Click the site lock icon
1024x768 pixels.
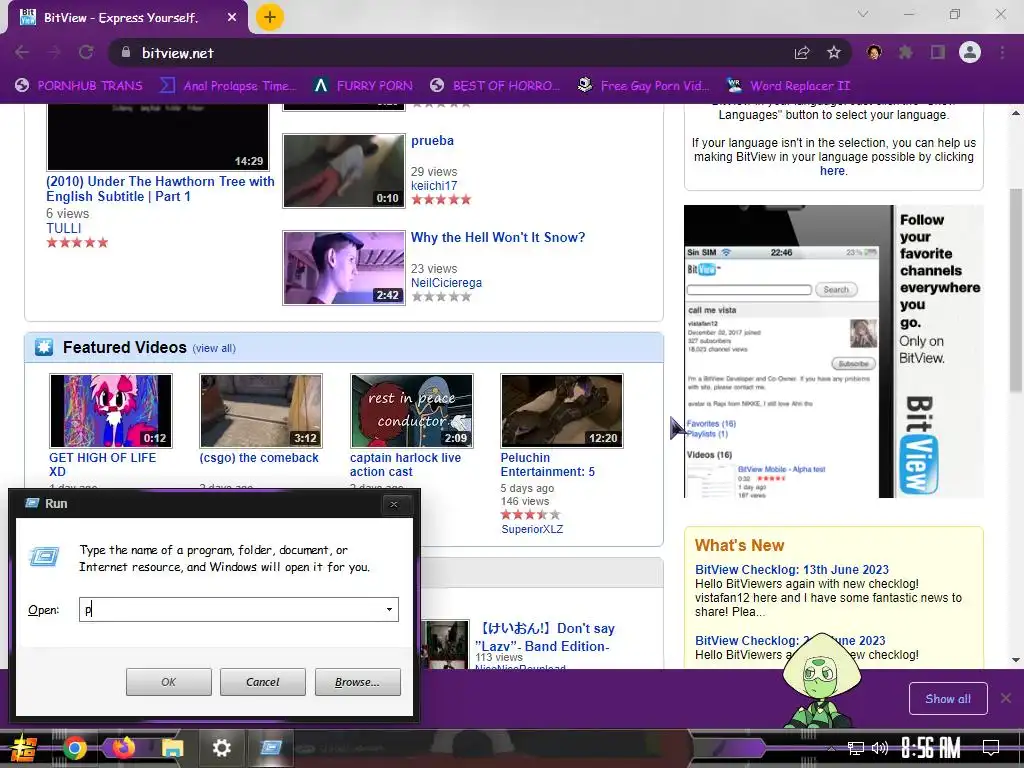[x=126, y=52]
